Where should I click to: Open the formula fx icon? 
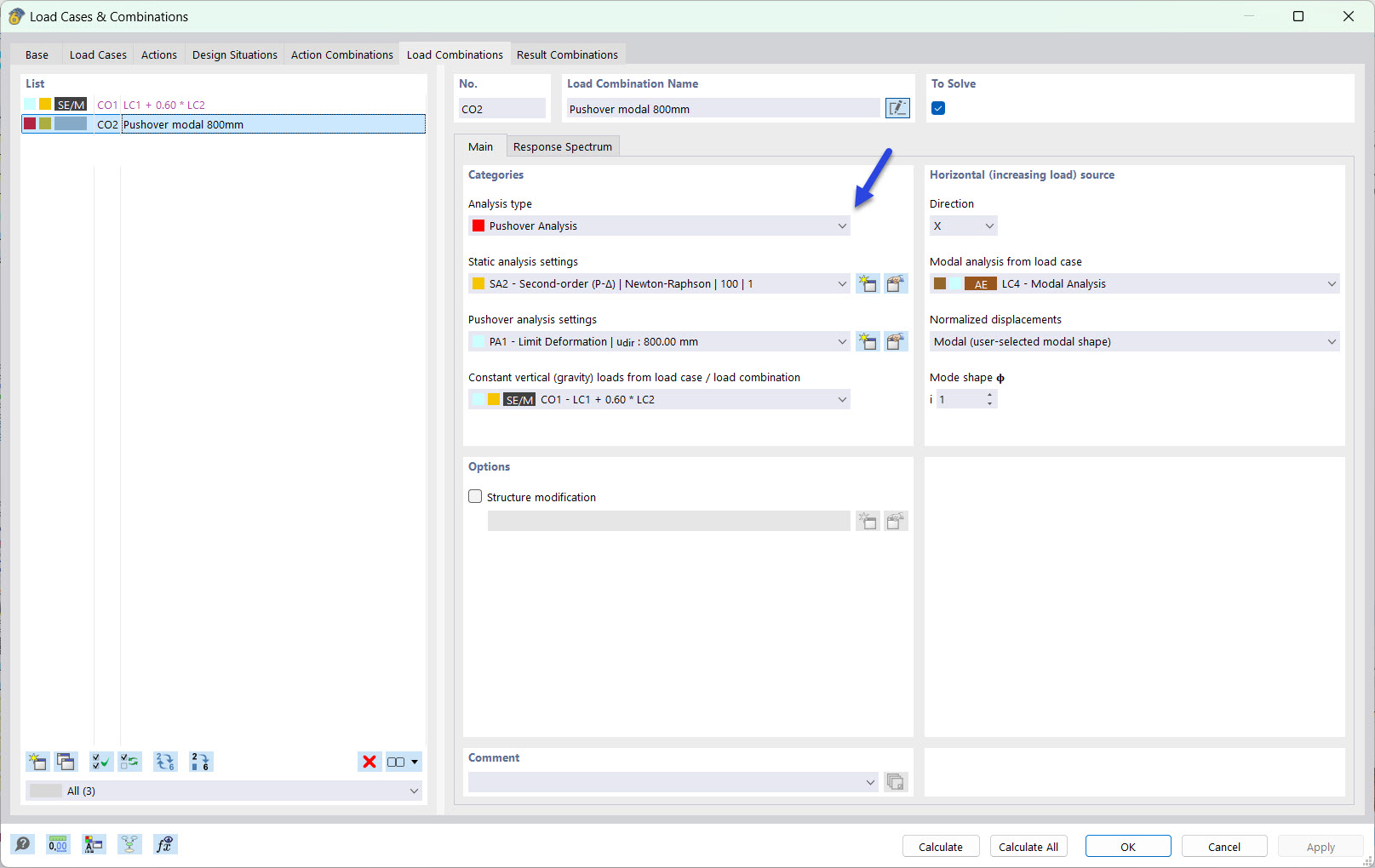click(165, 844)
